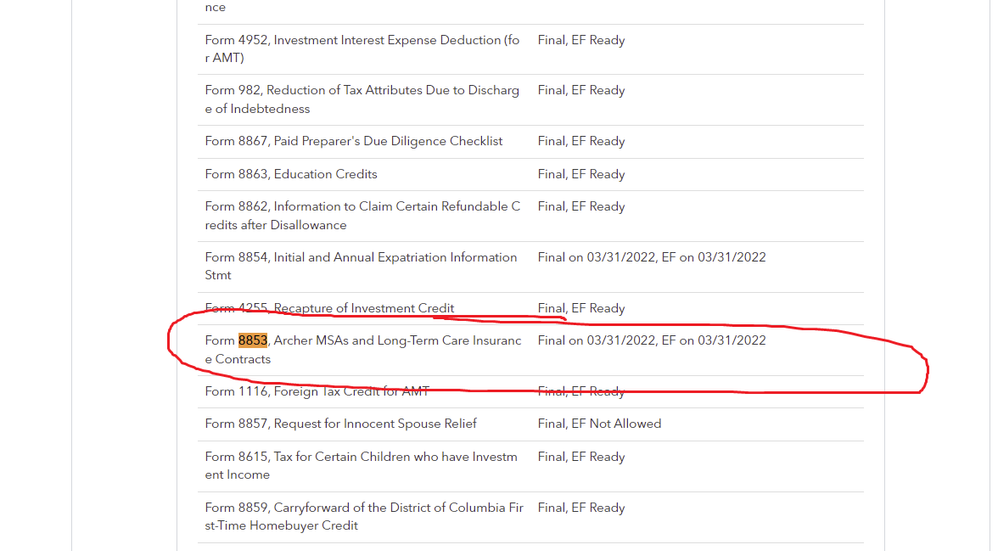Select the EF Ready status beside Form 982
The height and width of the screenshot is (551, 998).
[581, 90]
